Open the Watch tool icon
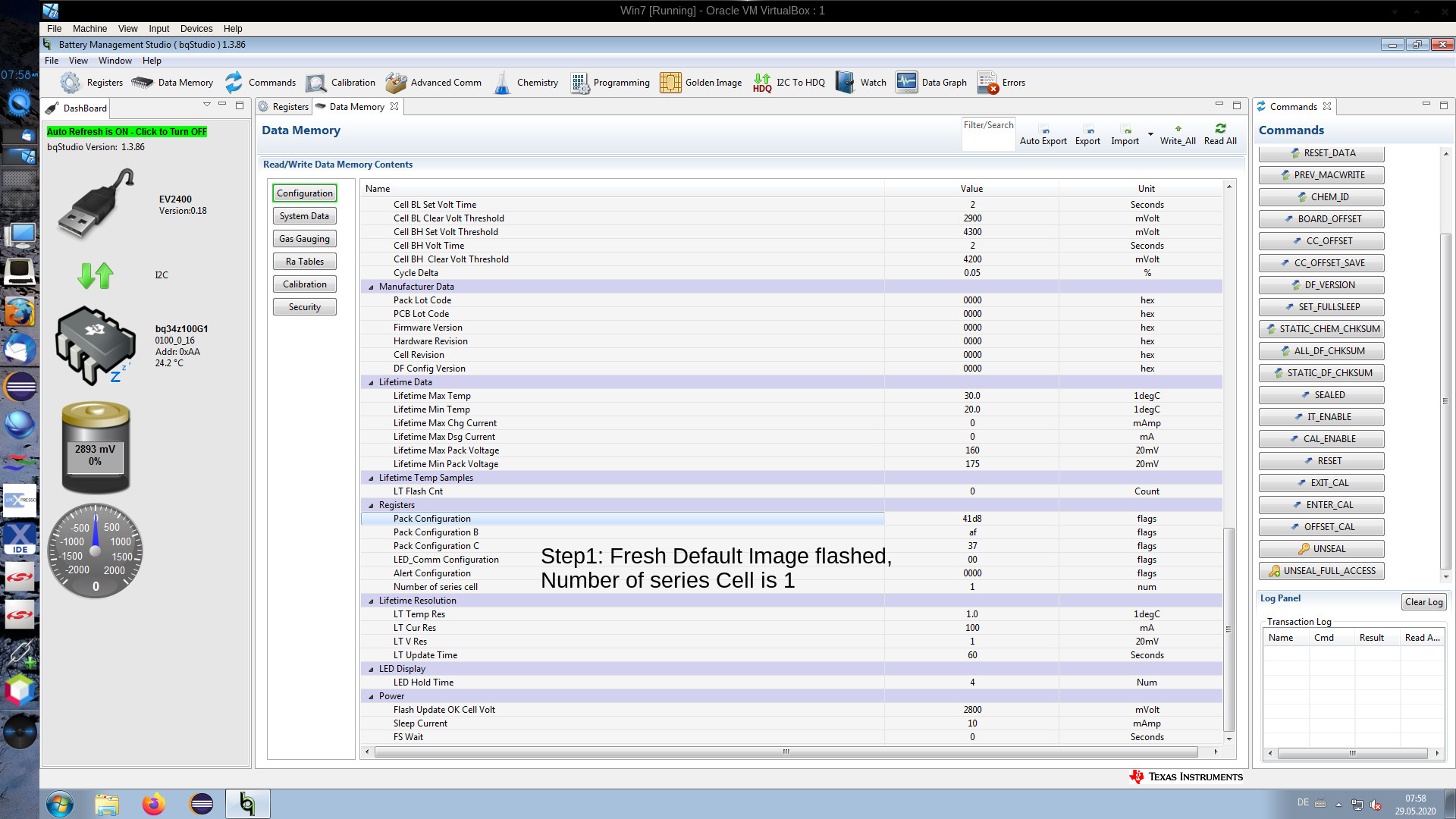 (845, 83)
